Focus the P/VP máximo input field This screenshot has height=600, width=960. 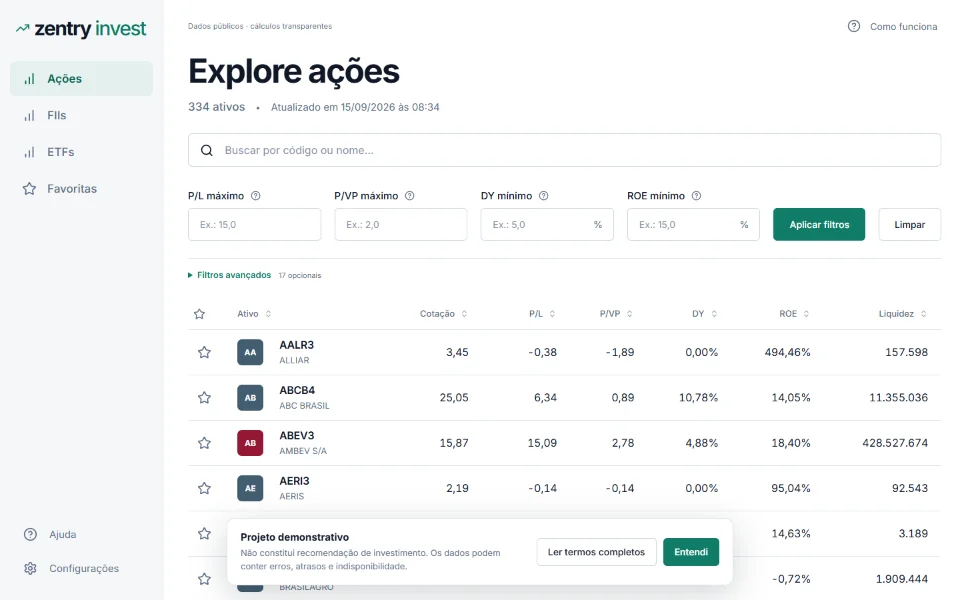(401, 225)
